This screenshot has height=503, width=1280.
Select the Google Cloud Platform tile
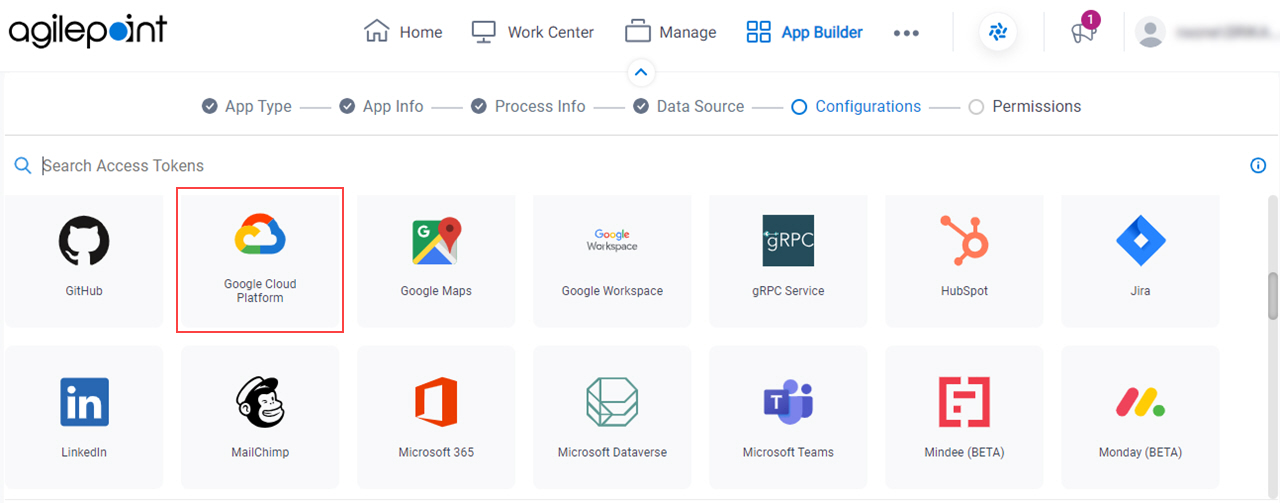pyautogui.click(x=260, y=260)
